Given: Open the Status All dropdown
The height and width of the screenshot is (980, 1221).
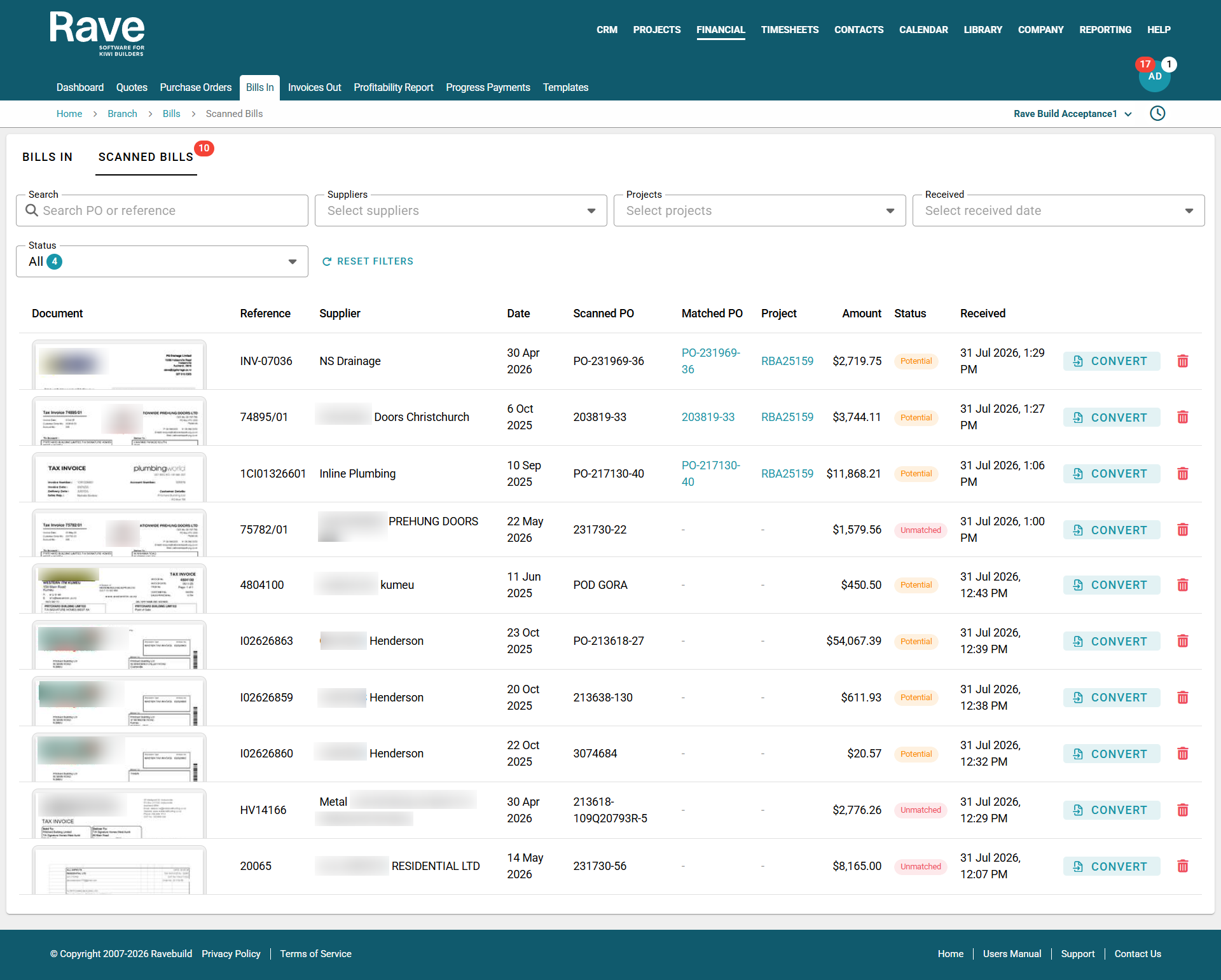Looking at the screenshot, I should pyautogui.click(x=162, y=261).
